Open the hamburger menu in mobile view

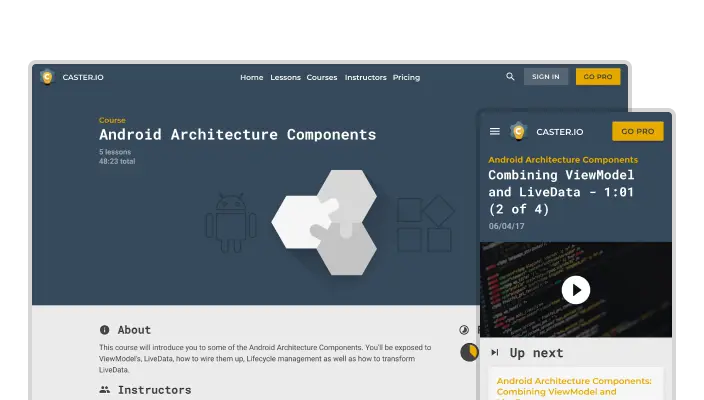pos(494,131)
